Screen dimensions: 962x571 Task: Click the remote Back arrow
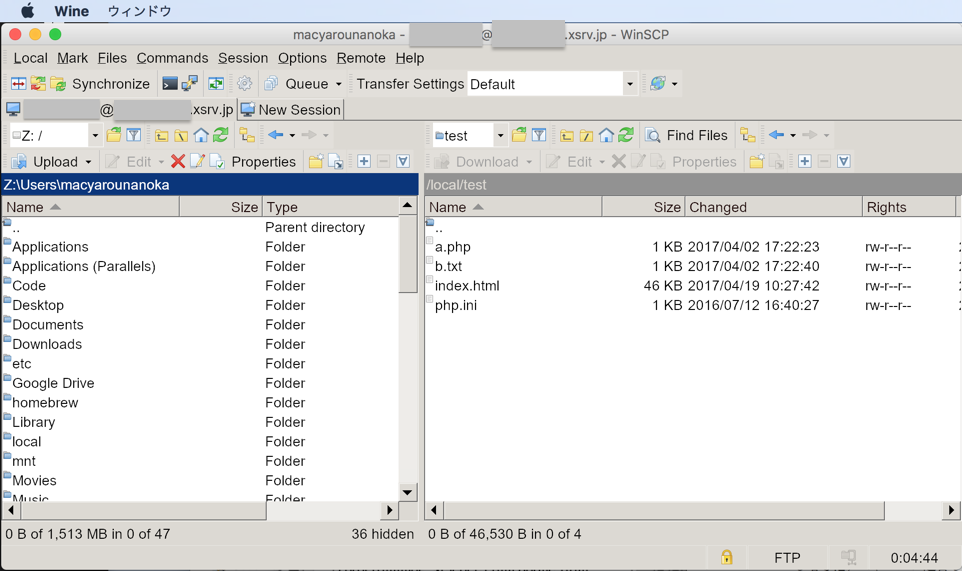click(776, 135)
